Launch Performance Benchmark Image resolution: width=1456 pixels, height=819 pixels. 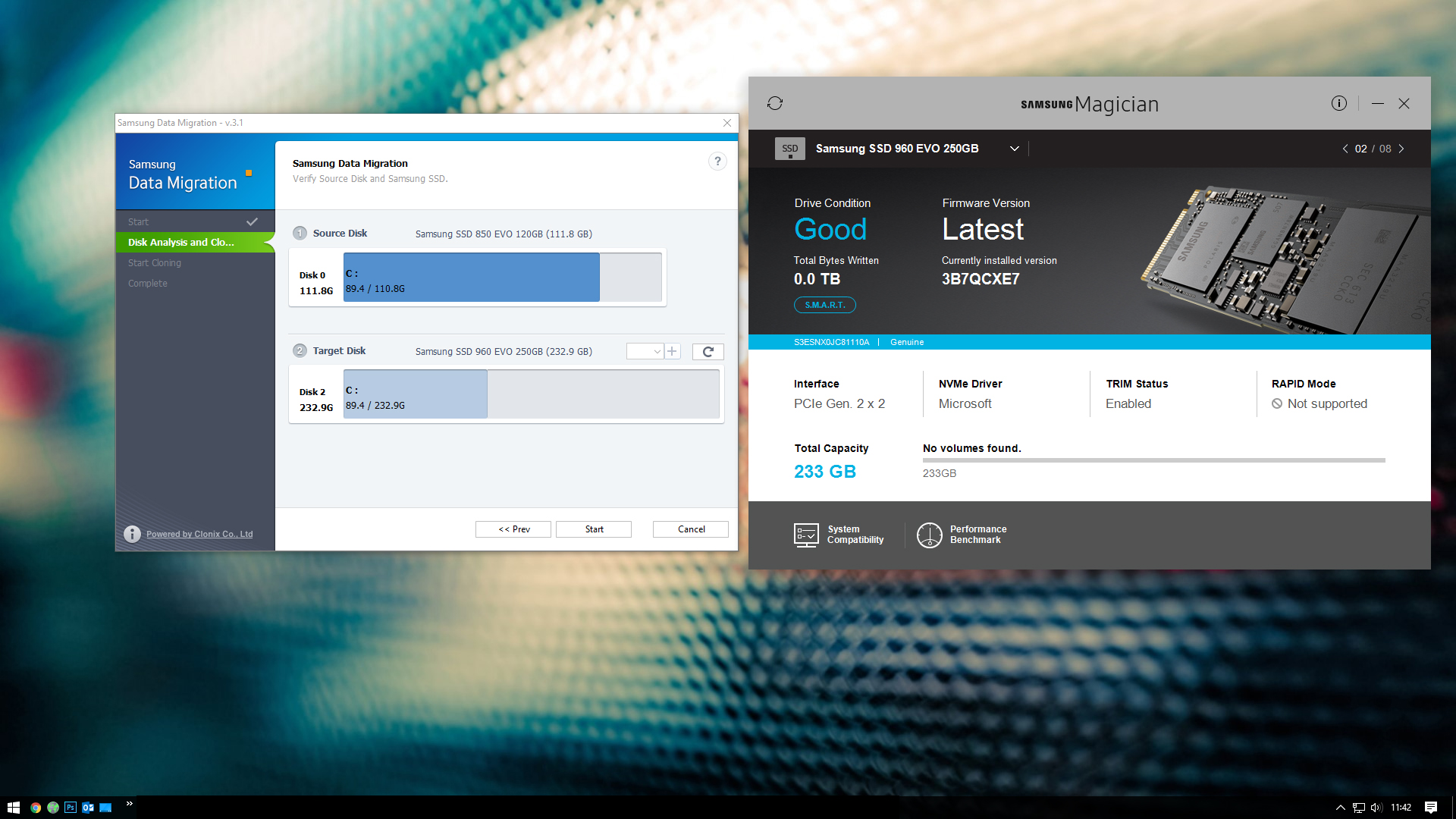[x=962, y=535]
